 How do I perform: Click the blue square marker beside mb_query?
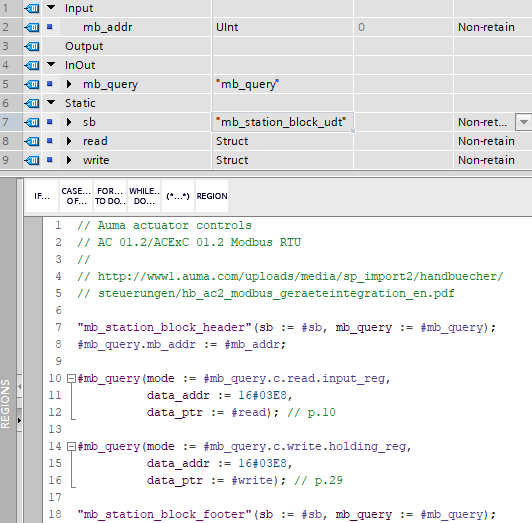50,83
